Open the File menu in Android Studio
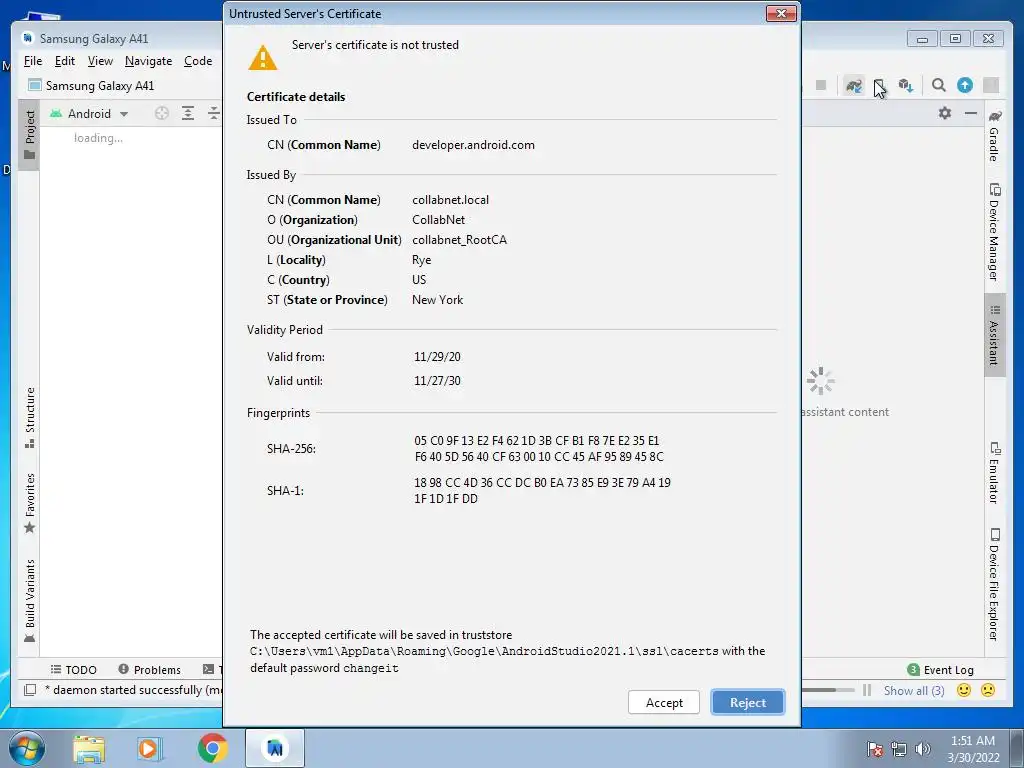 [33, 61]
